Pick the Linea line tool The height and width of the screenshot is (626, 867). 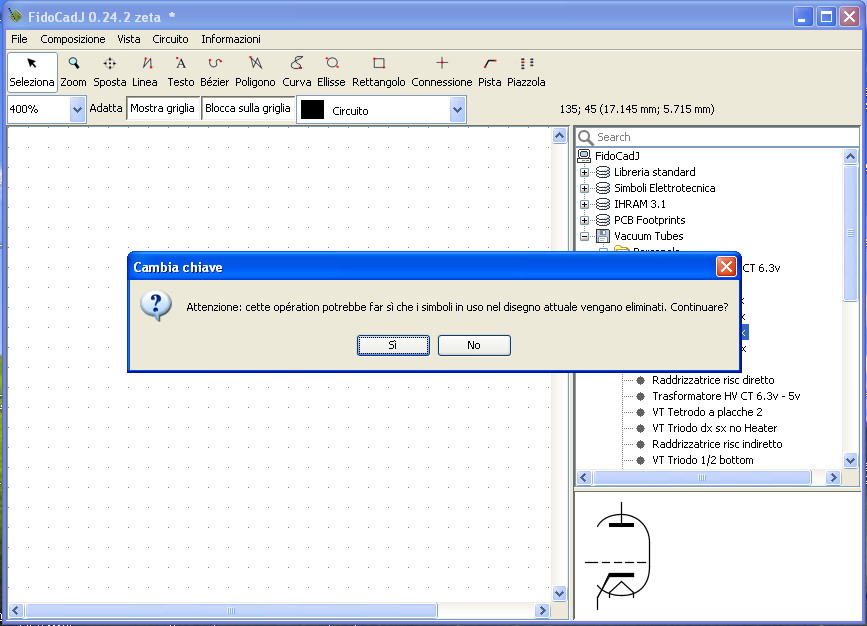(145, 70)
